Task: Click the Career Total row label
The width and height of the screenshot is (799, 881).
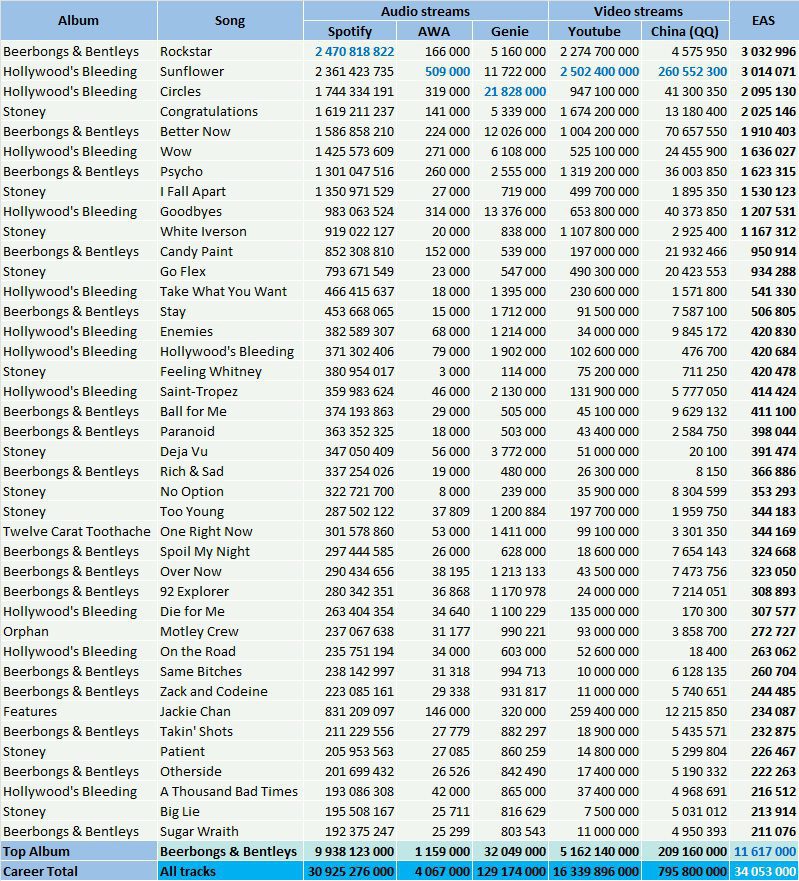Action: pyautogui.click(x=79, y=871)
